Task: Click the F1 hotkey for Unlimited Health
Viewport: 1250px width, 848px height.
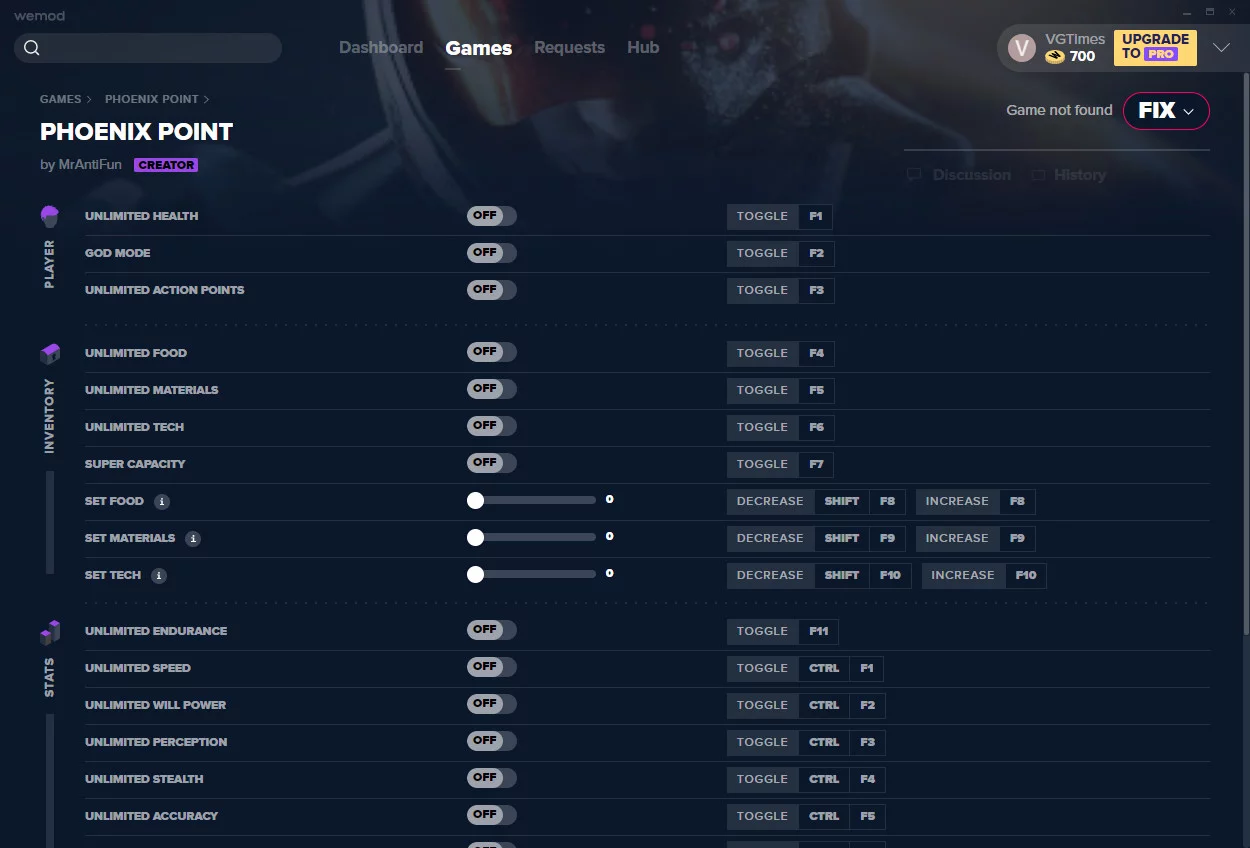Action: pyautogui.click(x=816, y=216)
